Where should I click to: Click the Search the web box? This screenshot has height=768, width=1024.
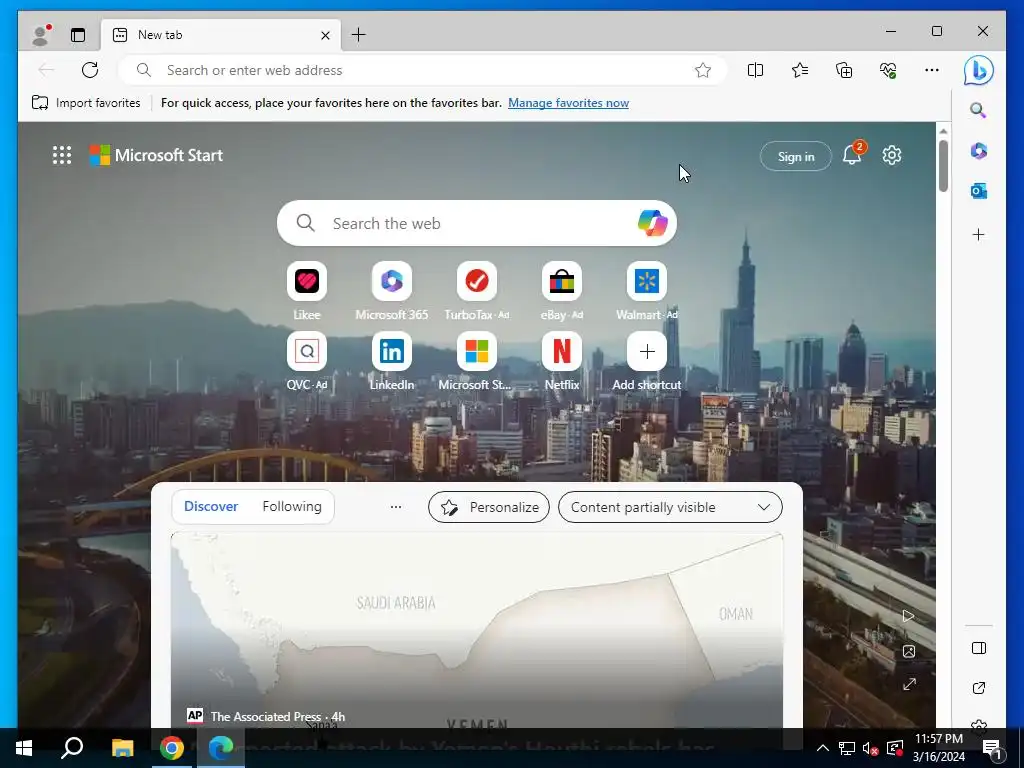[x=477, y=223]
